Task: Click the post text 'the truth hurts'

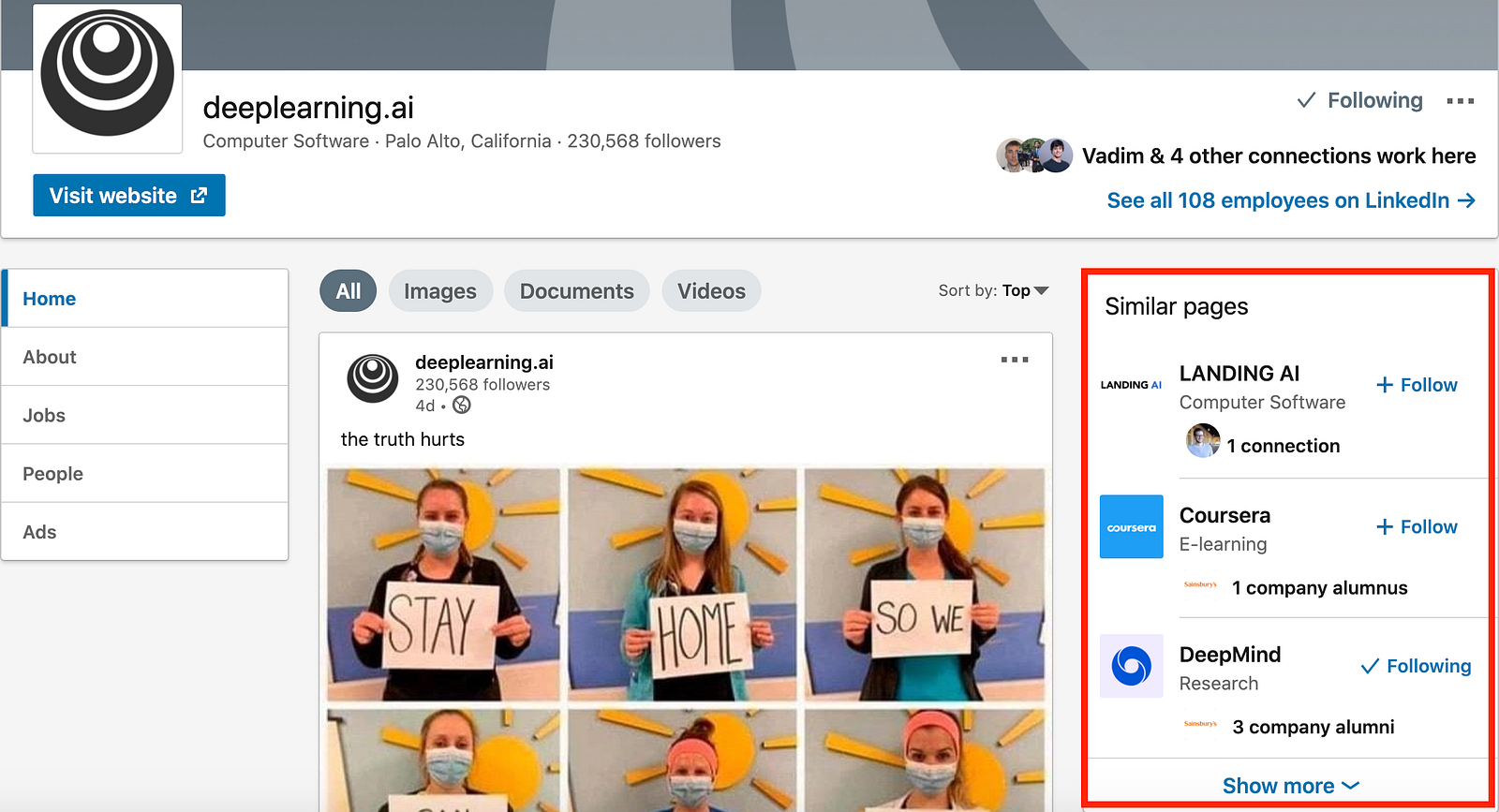Action: pos(403,439)
